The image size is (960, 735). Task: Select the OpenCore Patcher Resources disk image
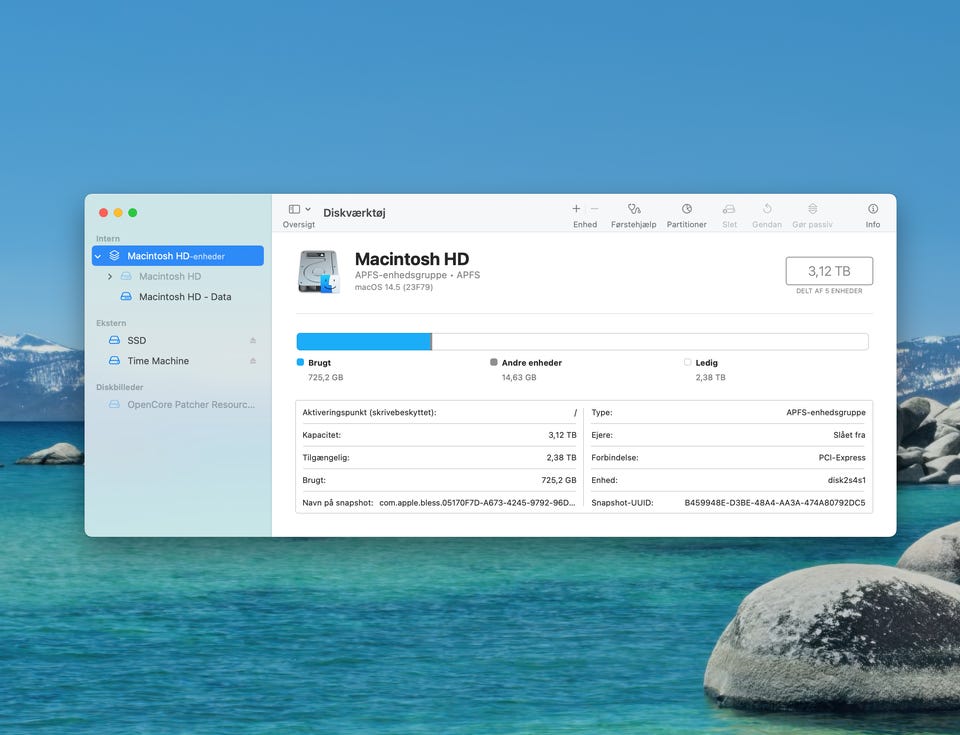[190, 405]
